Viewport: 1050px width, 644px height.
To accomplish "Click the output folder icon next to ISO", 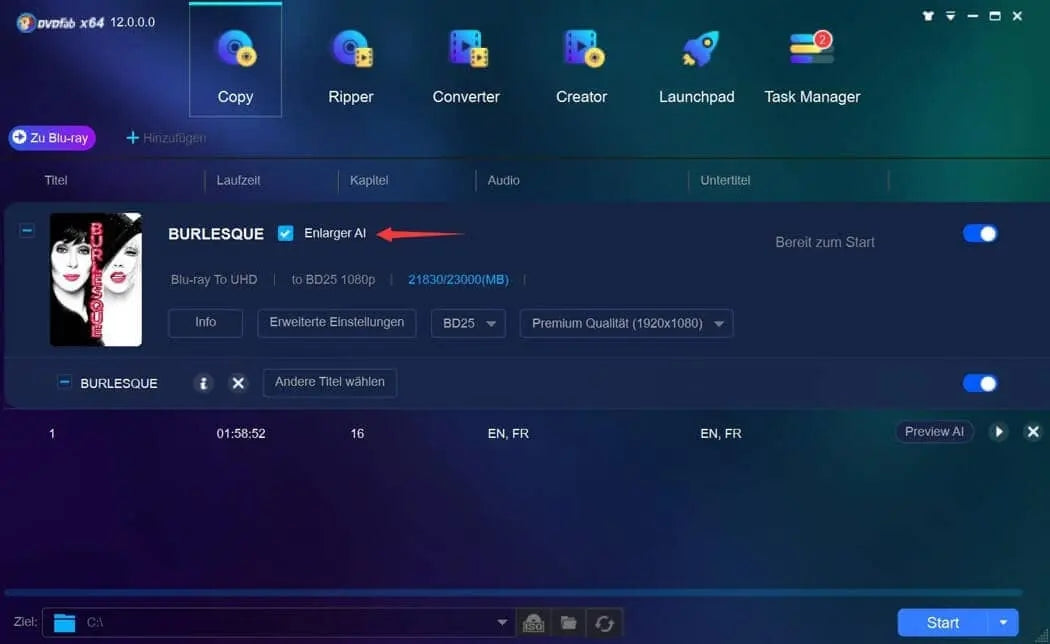I will tap(569, 623).
